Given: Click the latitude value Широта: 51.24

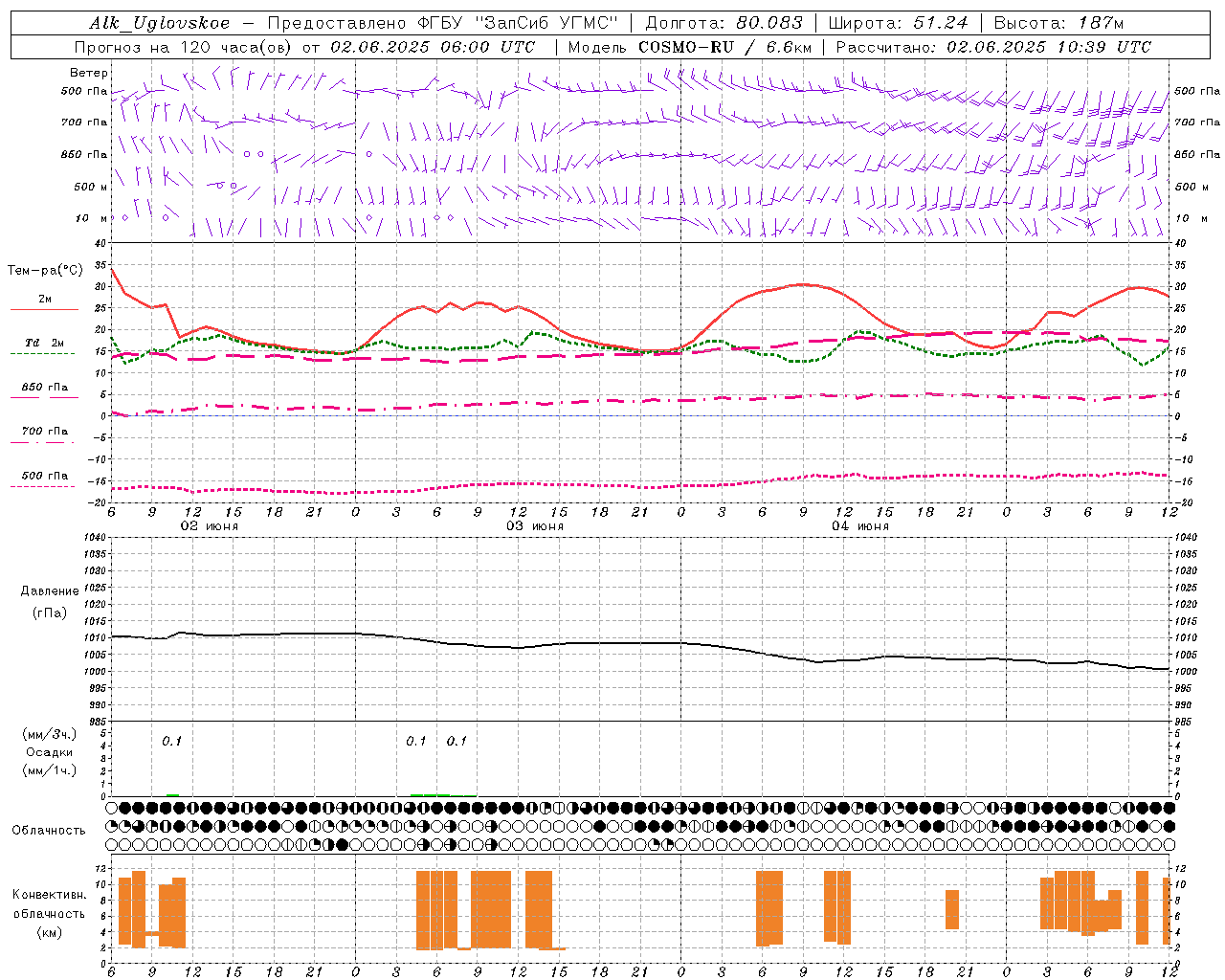Looking at the screenshot, I should pos(898,23).
